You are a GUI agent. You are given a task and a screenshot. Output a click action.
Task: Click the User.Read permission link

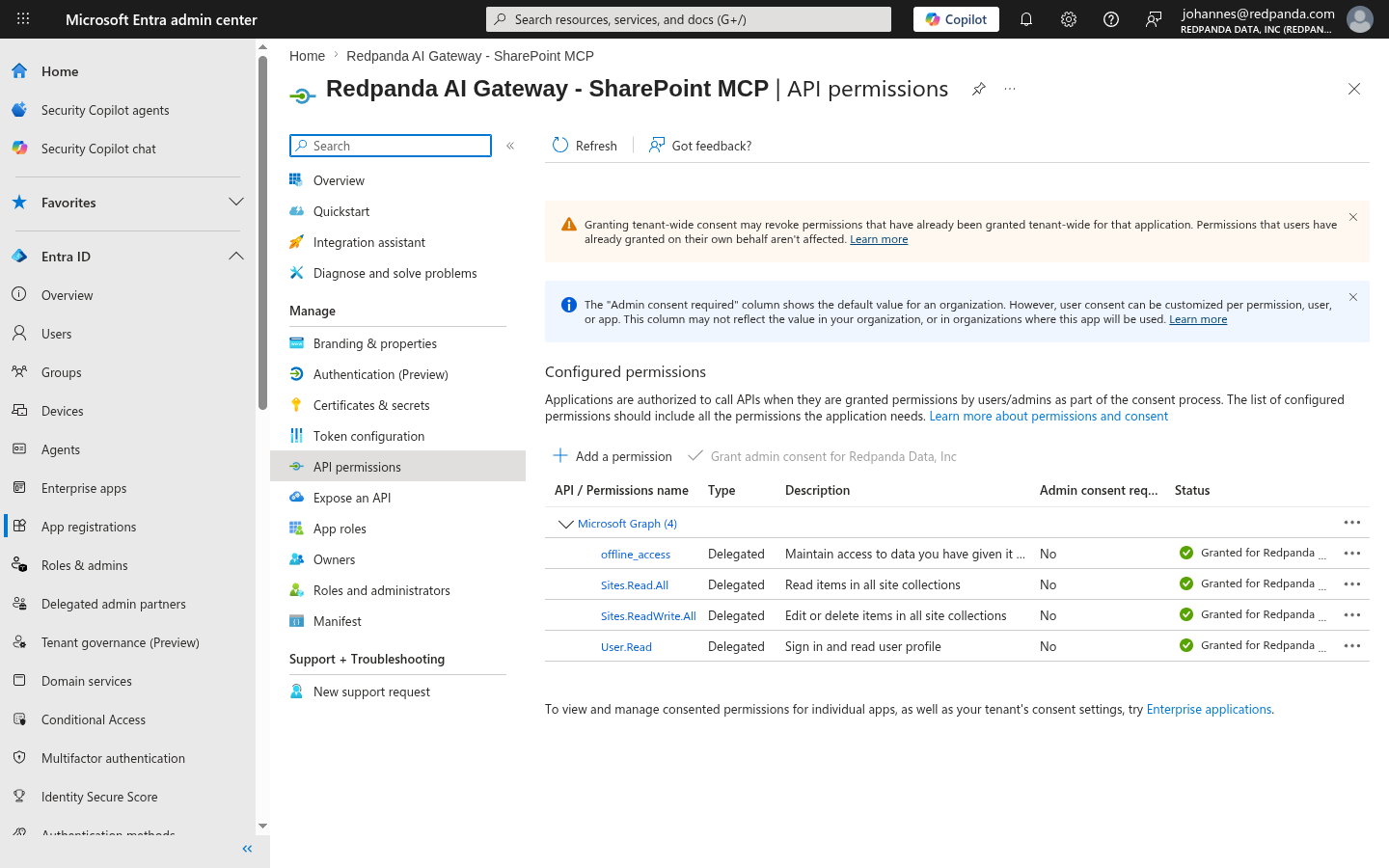[626, 647]
